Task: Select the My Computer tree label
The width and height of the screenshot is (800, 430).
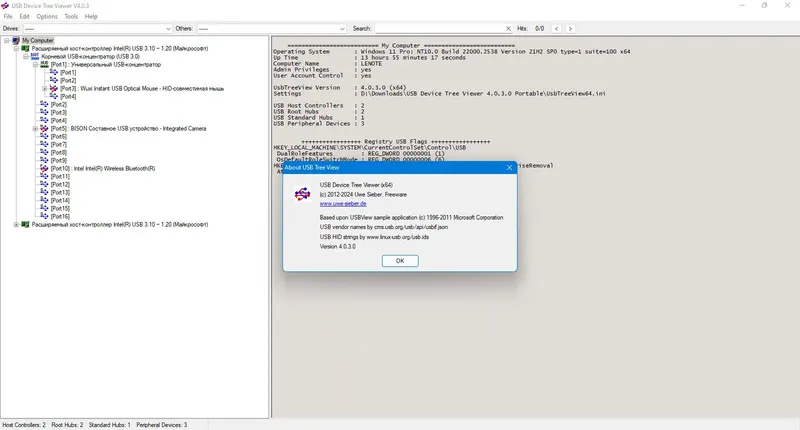Action: (38, 40)
